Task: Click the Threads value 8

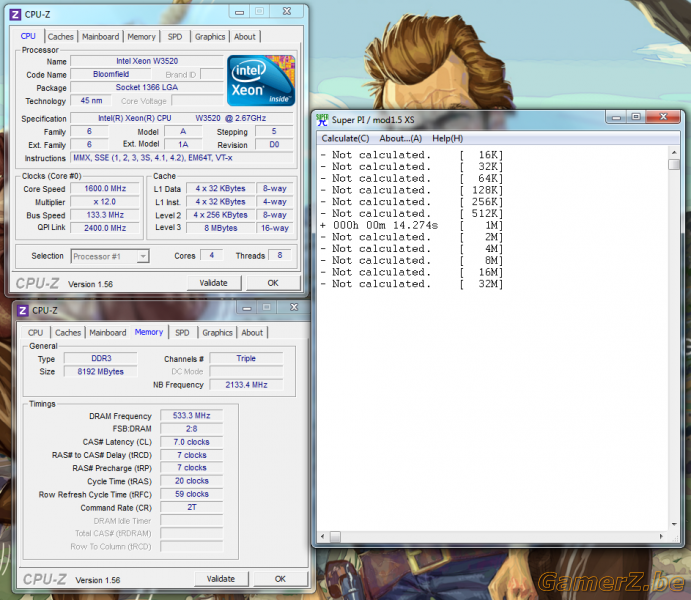Action: [280, 255]
